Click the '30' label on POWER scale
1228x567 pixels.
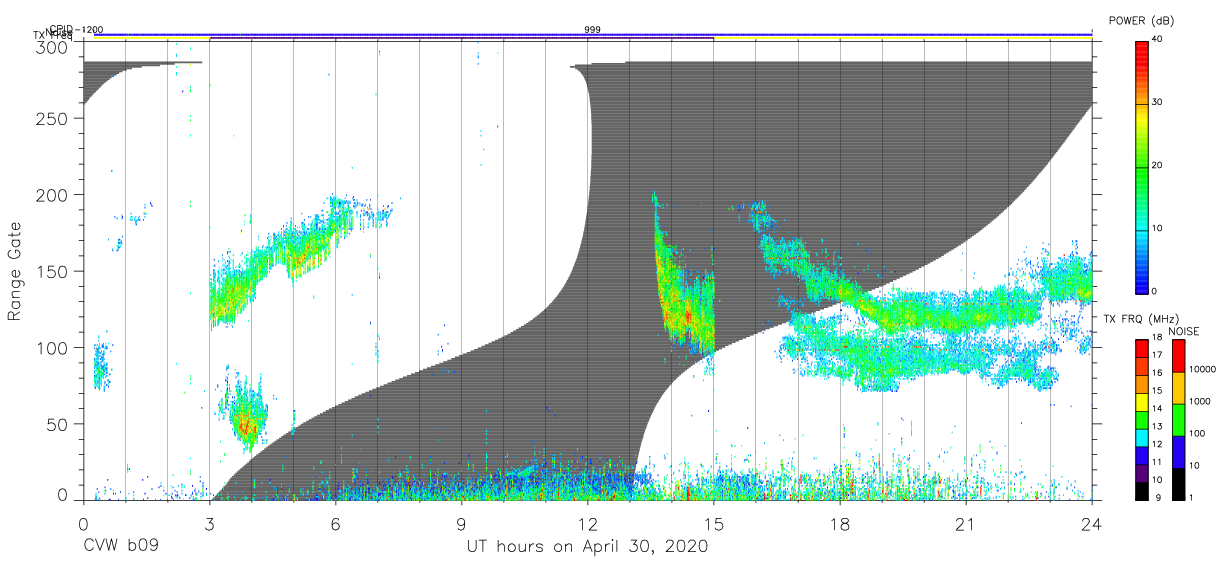coord(1159,102)
